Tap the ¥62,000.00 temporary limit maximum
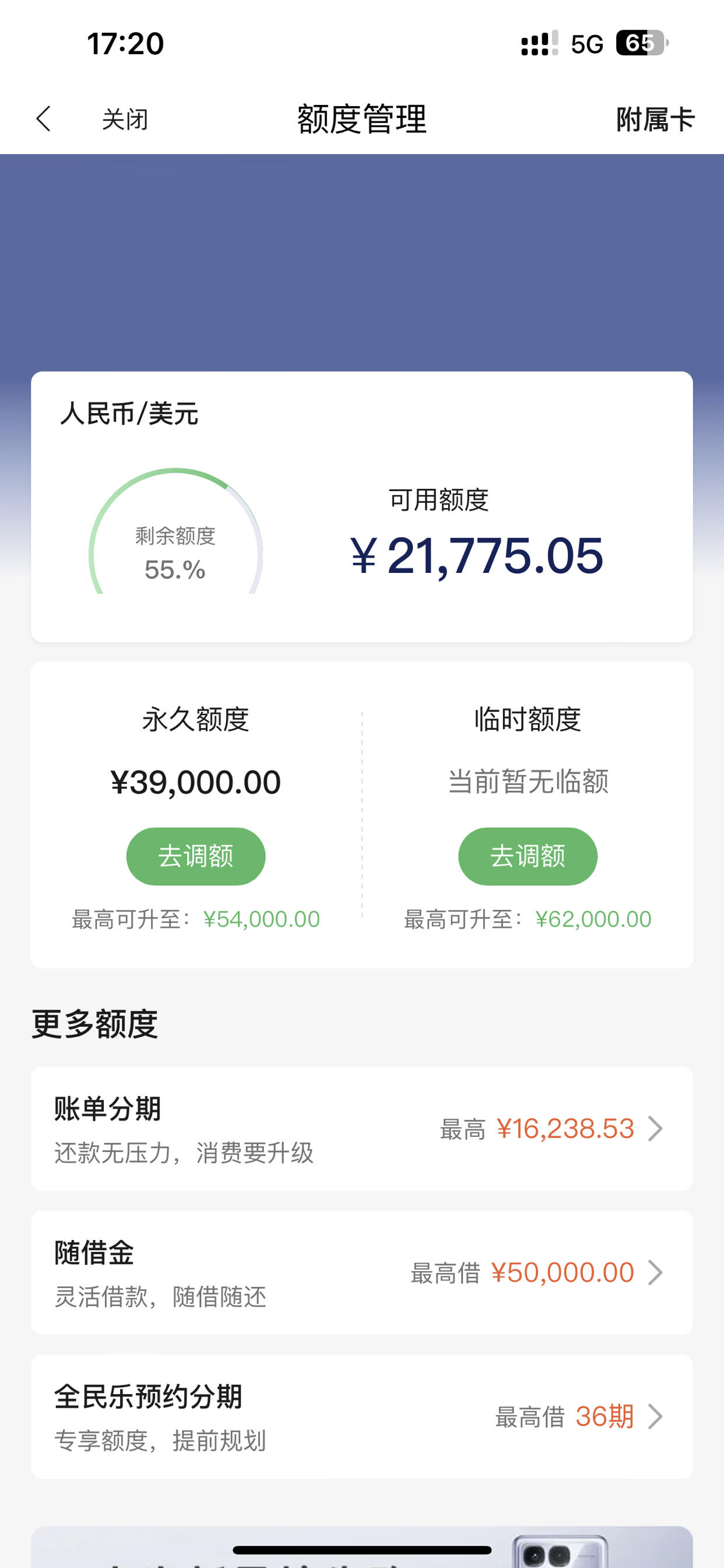 [x=593, y=919]
